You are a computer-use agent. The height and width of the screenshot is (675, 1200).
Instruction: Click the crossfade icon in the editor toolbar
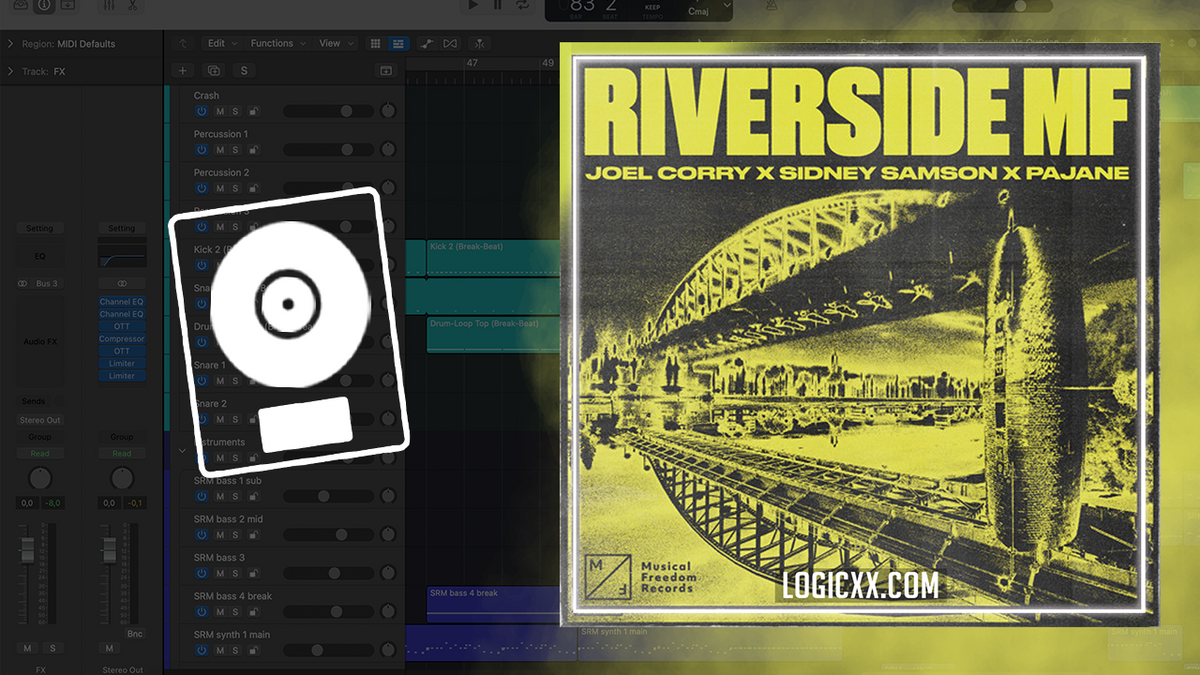452,44
